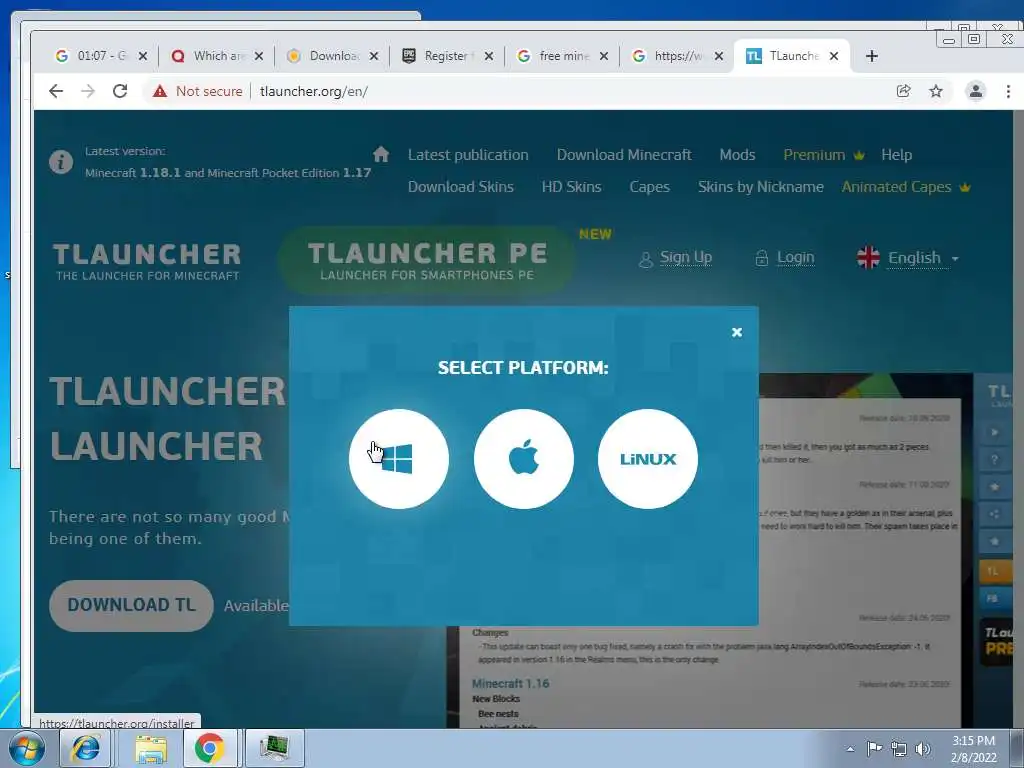Image resolution: width=1024 pixels, height=768 pixels.
Task: Click the site home icon
Action: point(381,154)
